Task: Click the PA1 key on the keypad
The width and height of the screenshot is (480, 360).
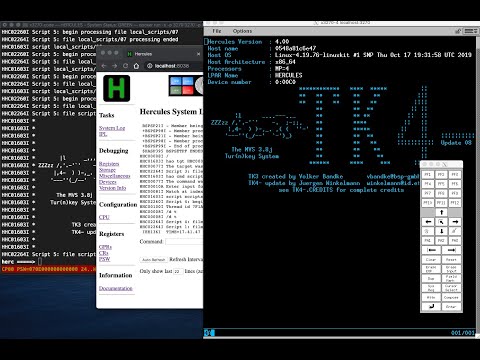Action: (428, 240)
